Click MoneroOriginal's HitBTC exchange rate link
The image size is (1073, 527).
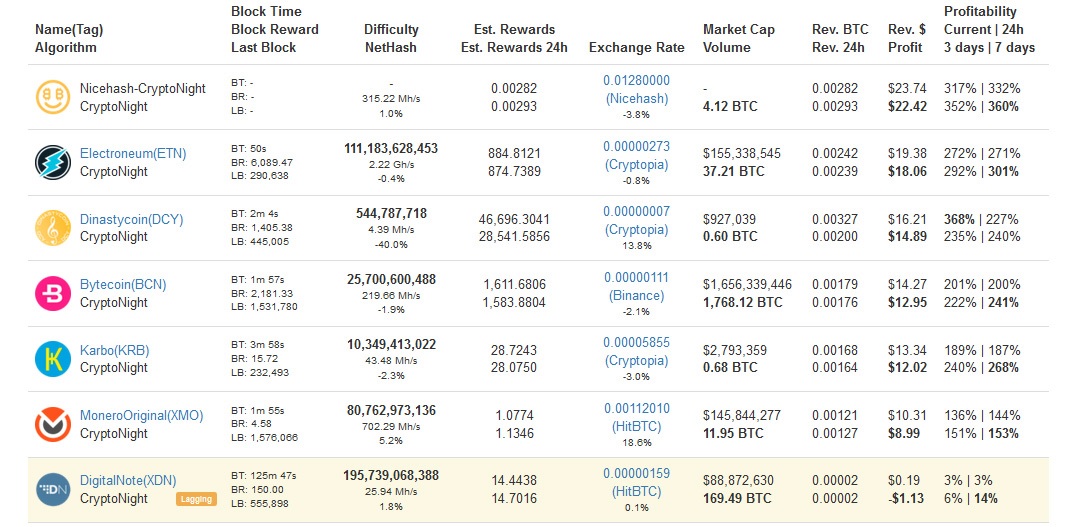(x=636, y=417)
